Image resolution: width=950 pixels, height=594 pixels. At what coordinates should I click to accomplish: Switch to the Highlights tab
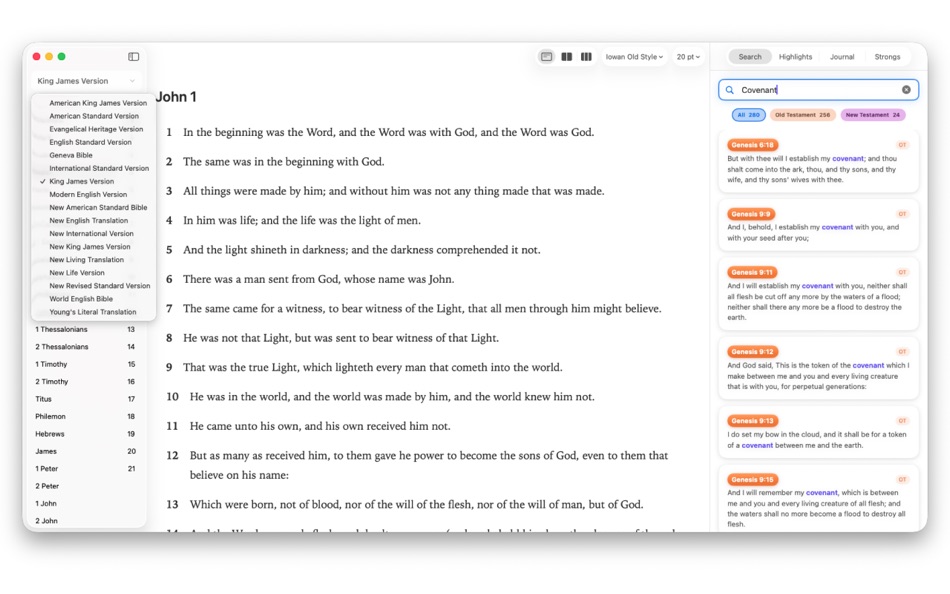click(x=795, y=57)
